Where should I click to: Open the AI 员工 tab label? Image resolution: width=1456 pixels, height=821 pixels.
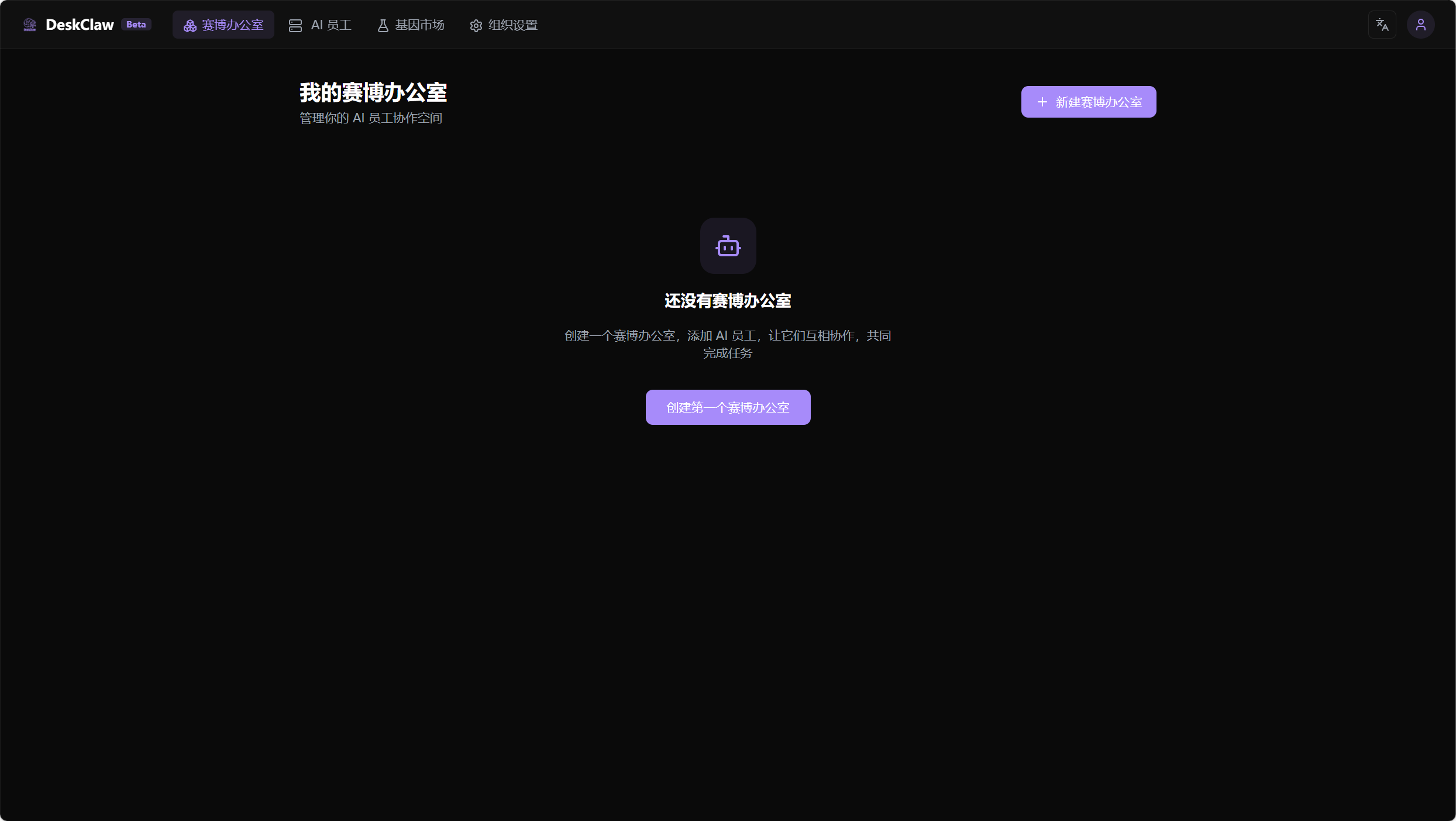point(331,25)
